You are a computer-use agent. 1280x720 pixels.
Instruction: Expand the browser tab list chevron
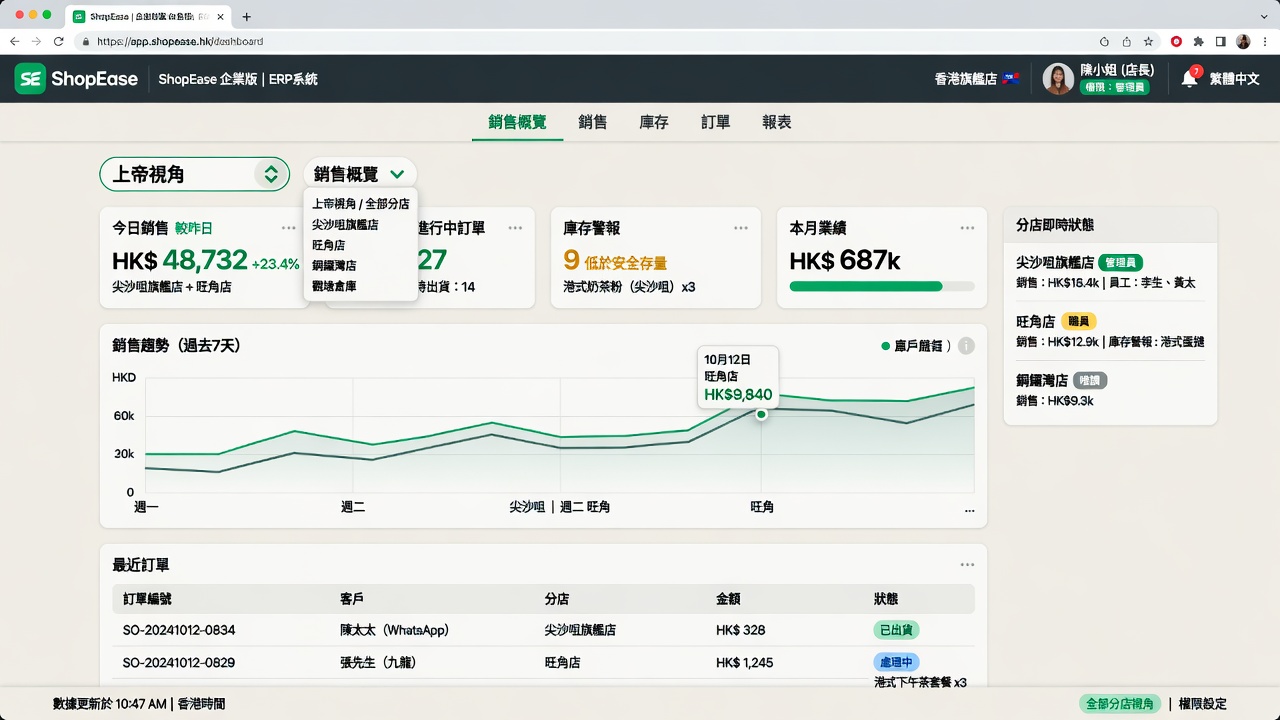pos(1264,16)
